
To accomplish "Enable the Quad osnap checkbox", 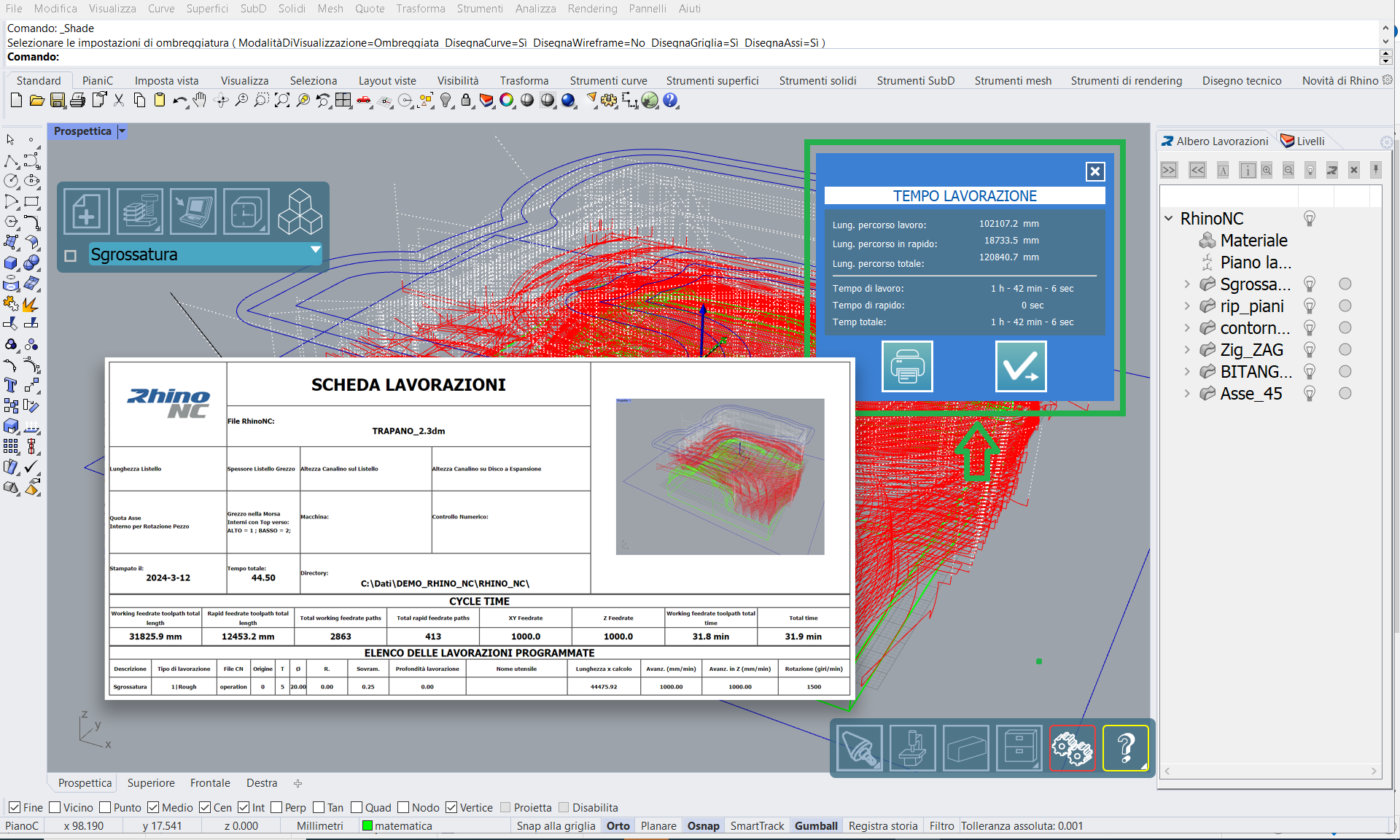I will pyautogui.click(x=357, y=807).
